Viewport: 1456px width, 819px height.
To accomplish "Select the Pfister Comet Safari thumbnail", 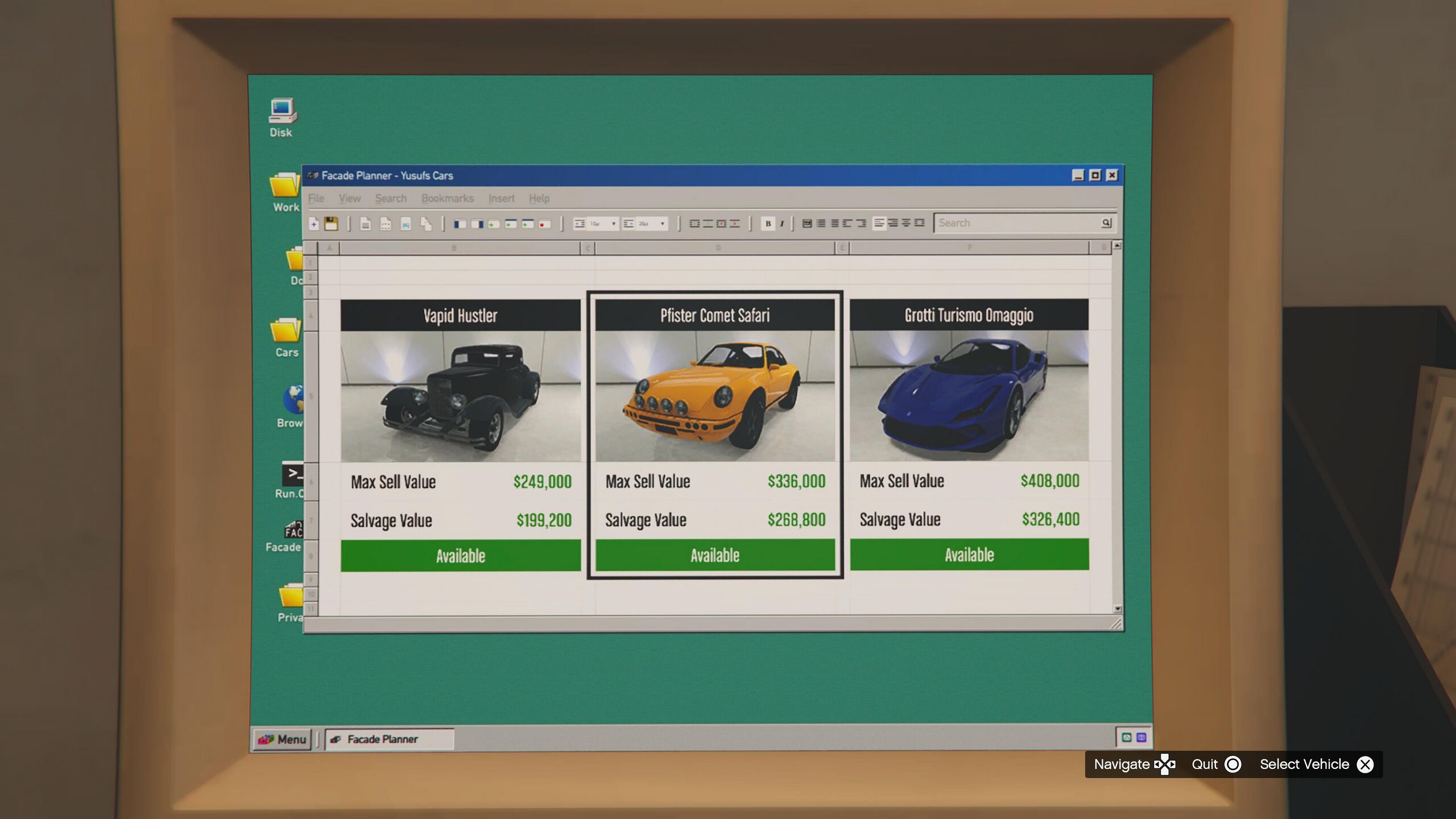I will pyautogui.click(x=715, y=396).
